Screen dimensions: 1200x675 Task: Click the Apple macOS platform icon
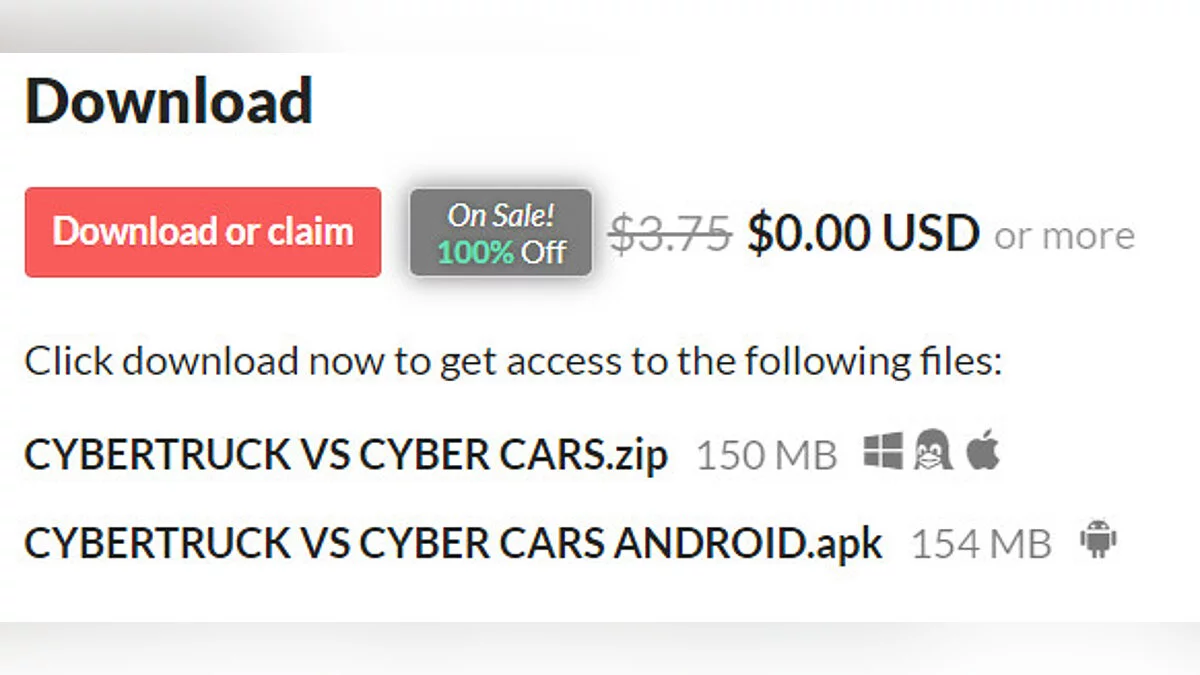pyautogui.click(x=982, y=452)
